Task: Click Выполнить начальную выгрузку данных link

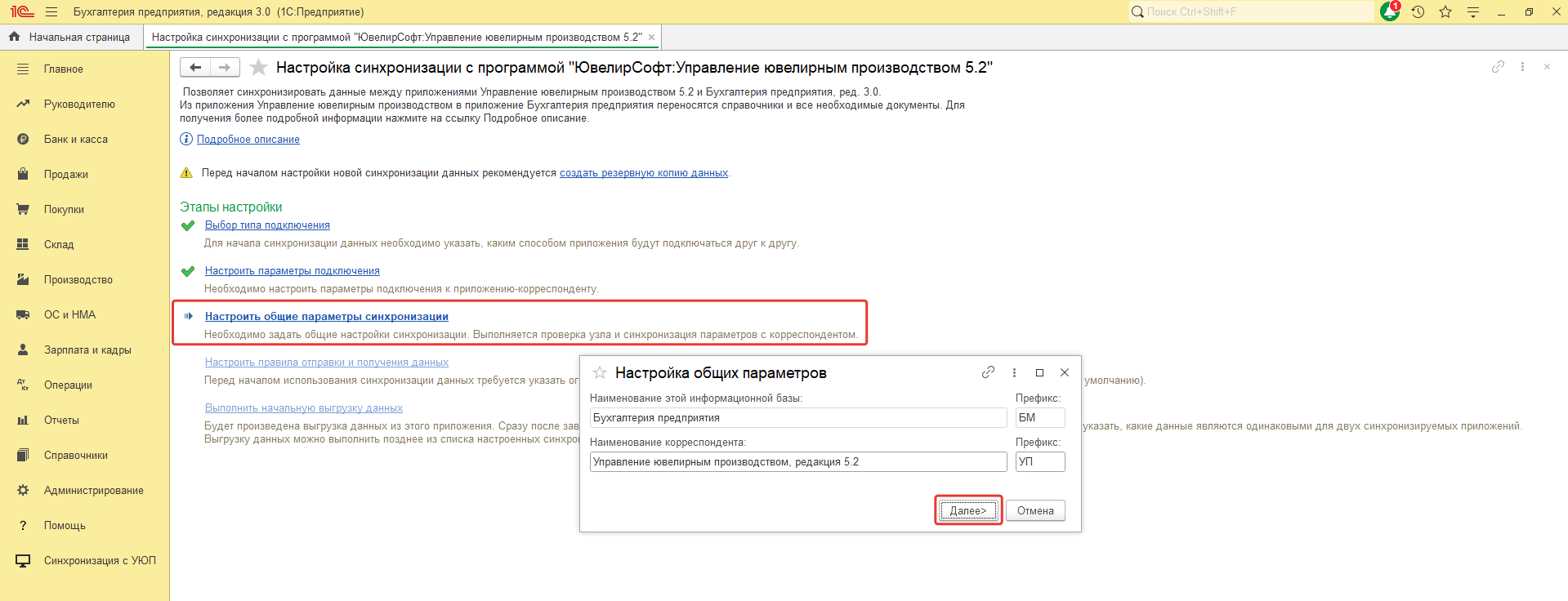Action: coord(304,408)
